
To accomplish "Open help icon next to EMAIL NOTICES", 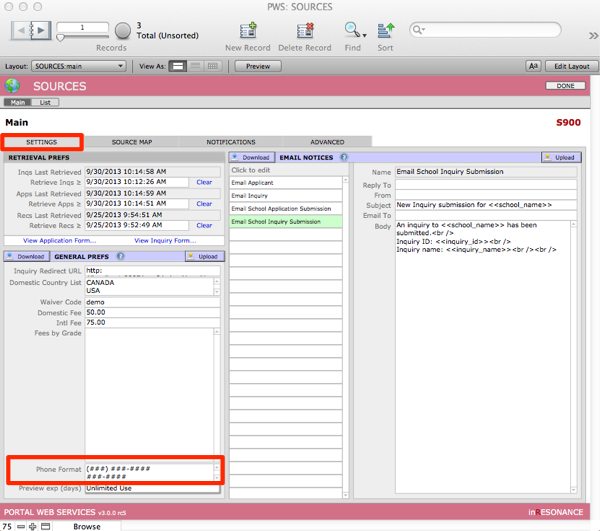I will [343, 157].
